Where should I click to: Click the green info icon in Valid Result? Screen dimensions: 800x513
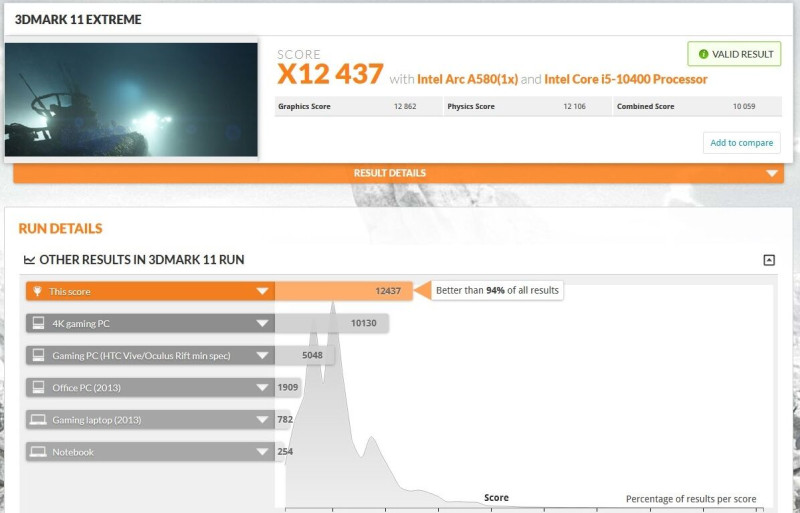click(704, 54)
